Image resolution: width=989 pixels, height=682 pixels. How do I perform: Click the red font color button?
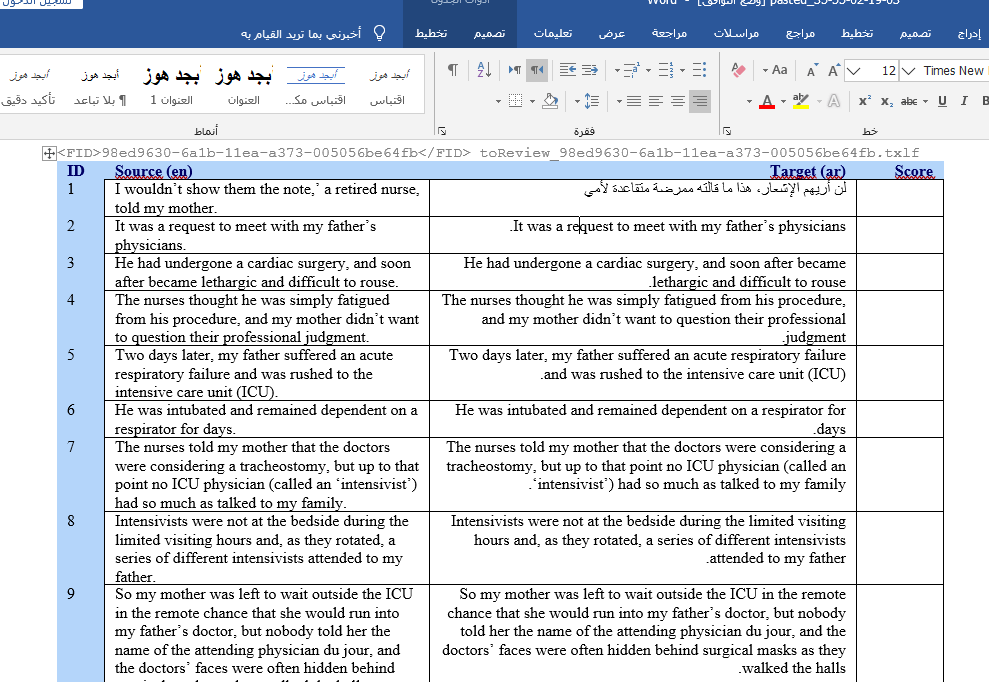766,101
